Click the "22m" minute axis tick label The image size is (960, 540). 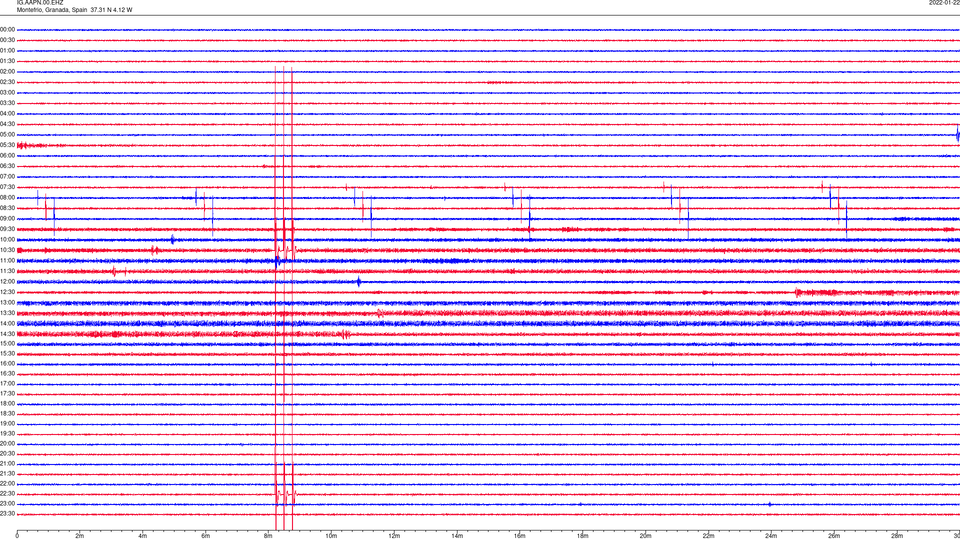click(708, 536)
